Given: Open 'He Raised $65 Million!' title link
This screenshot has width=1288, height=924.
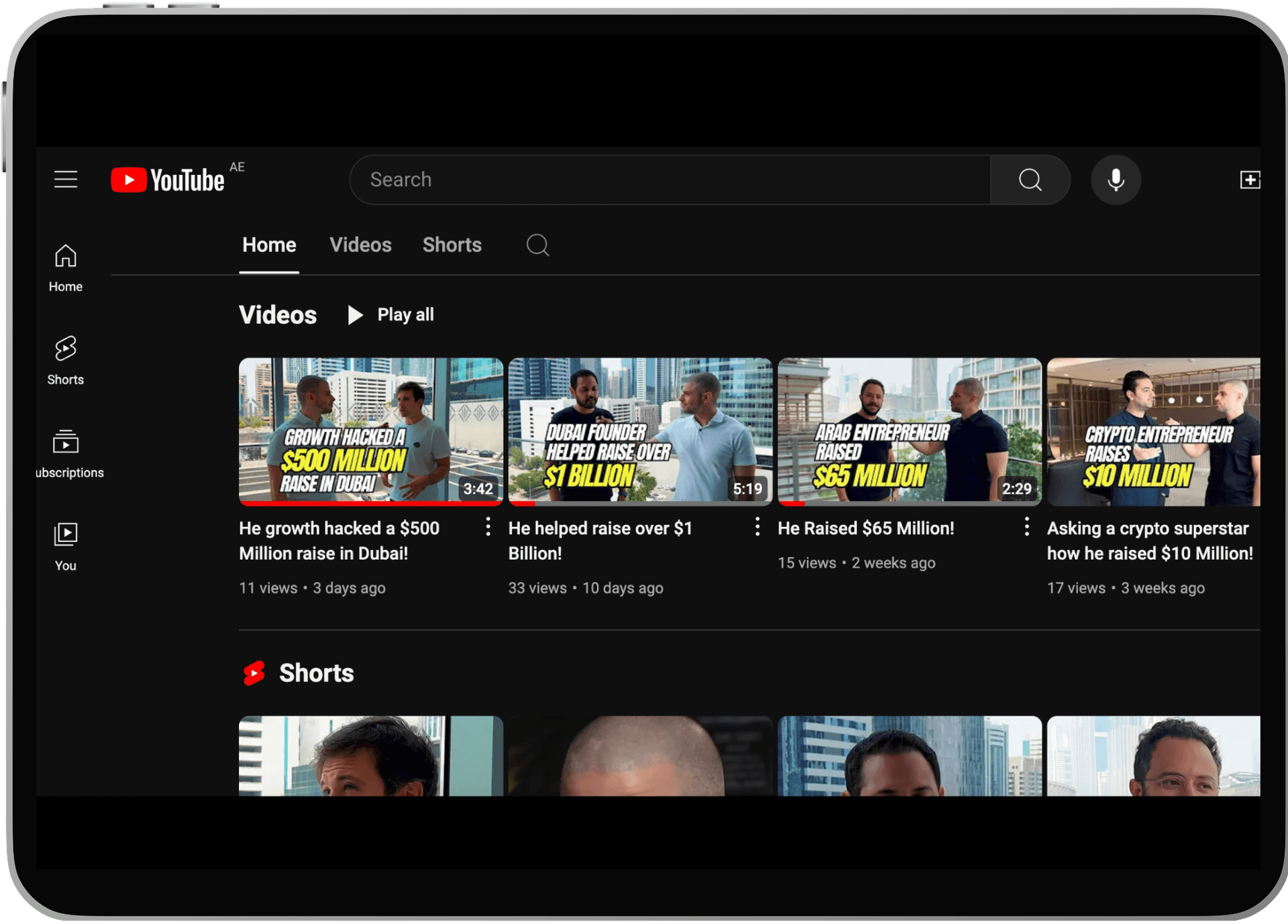Looking at the screenshot, I should coord(865,528).
